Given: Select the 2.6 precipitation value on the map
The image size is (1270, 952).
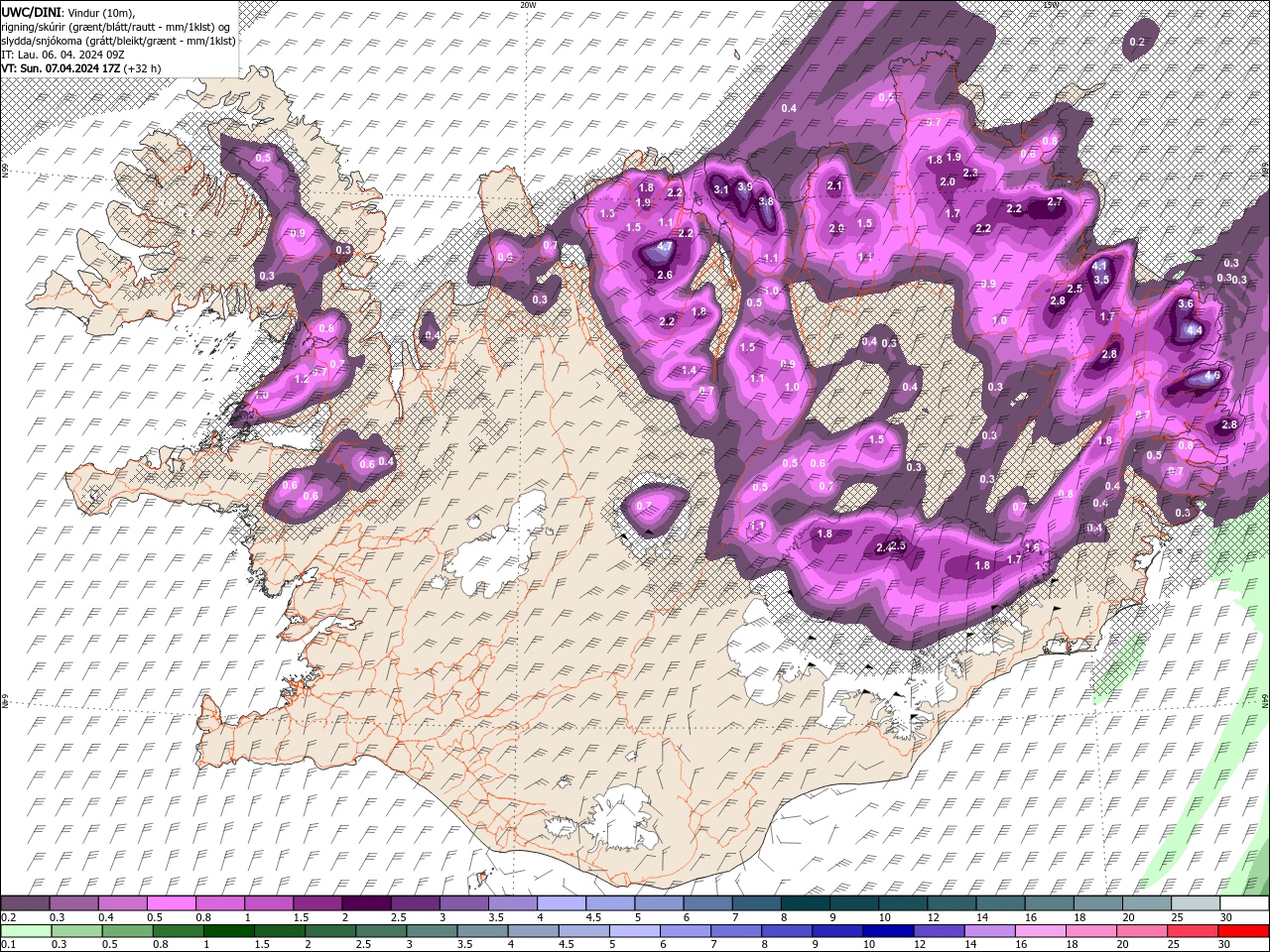Looking at the screenshot, I should [666, 276].
